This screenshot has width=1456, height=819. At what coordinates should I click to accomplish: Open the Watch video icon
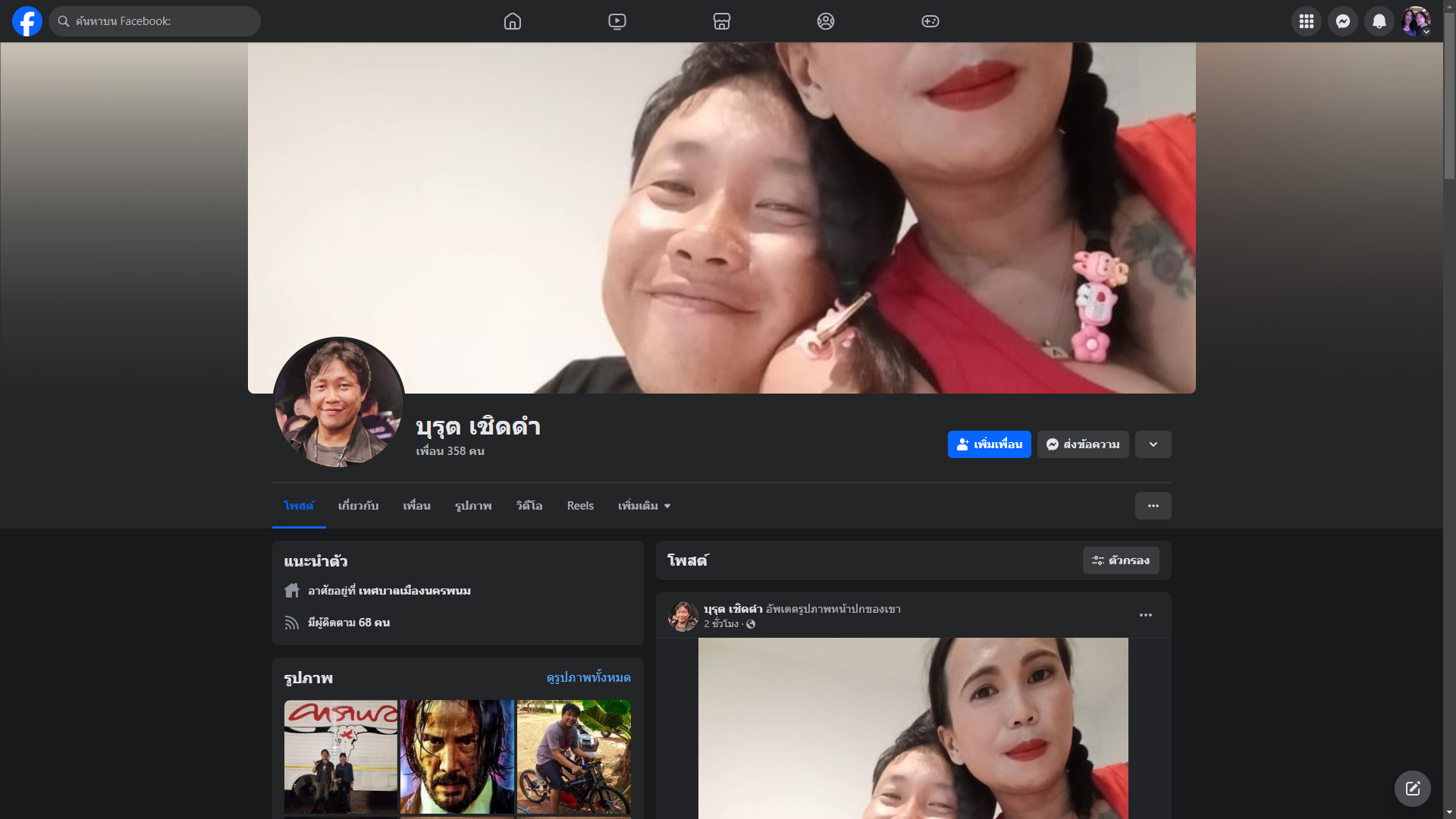point(617,21)
